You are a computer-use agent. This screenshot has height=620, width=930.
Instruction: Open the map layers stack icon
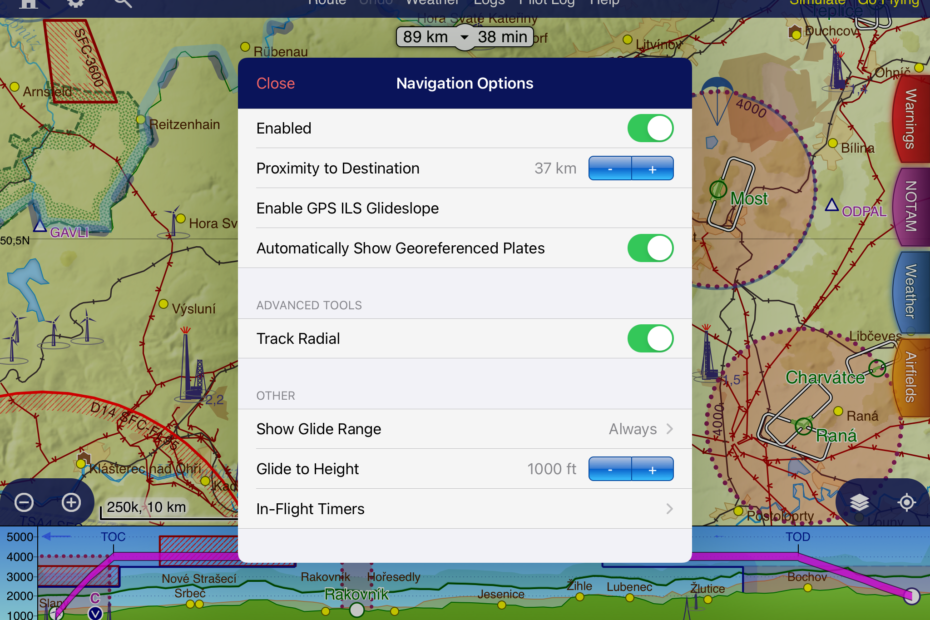860,503
